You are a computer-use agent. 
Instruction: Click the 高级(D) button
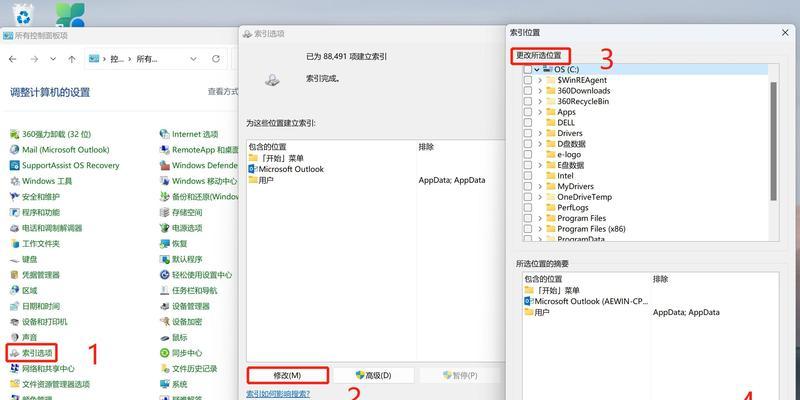tap(370, 375)
